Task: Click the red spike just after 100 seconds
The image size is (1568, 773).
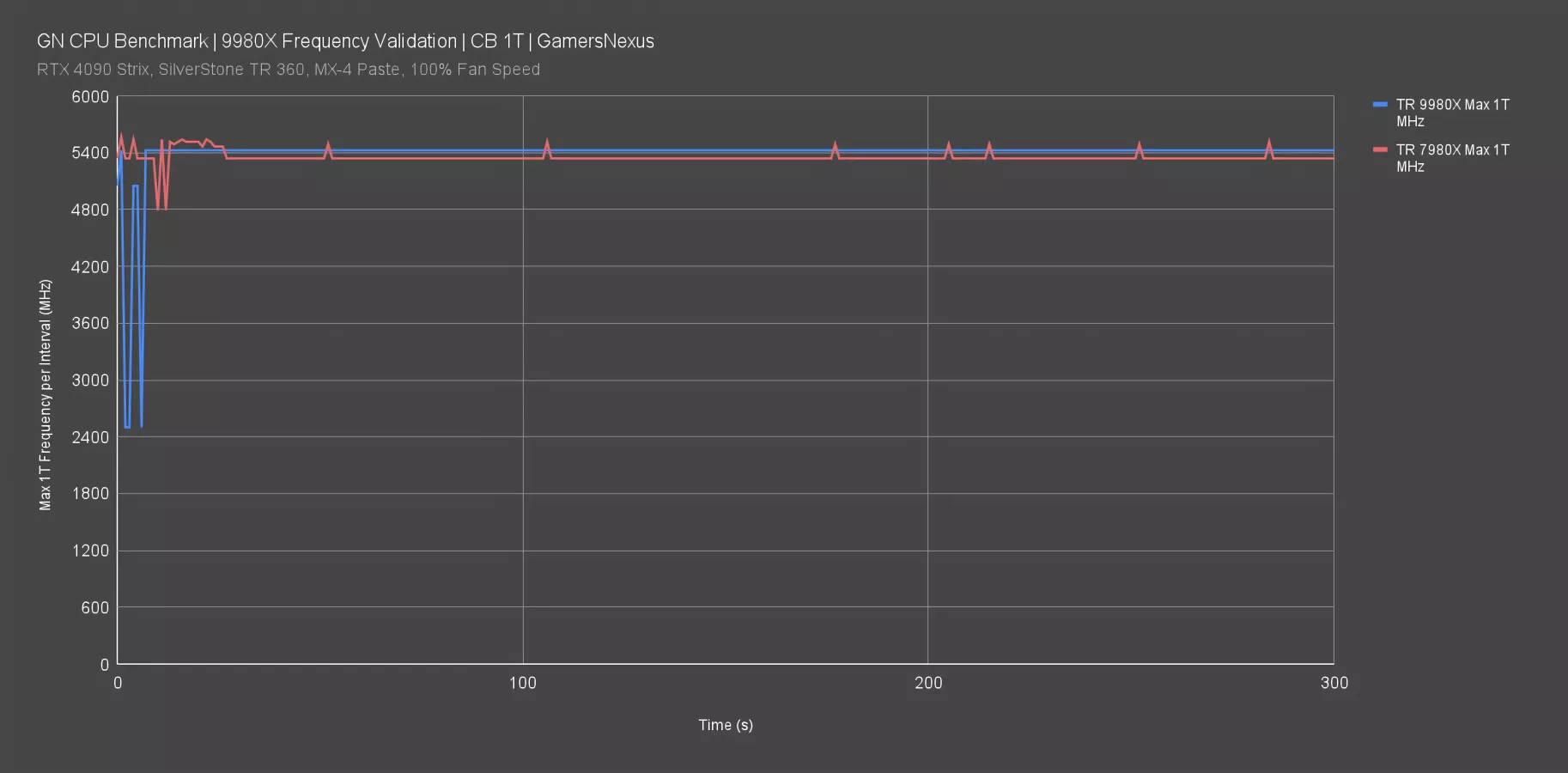Action: 547,144
